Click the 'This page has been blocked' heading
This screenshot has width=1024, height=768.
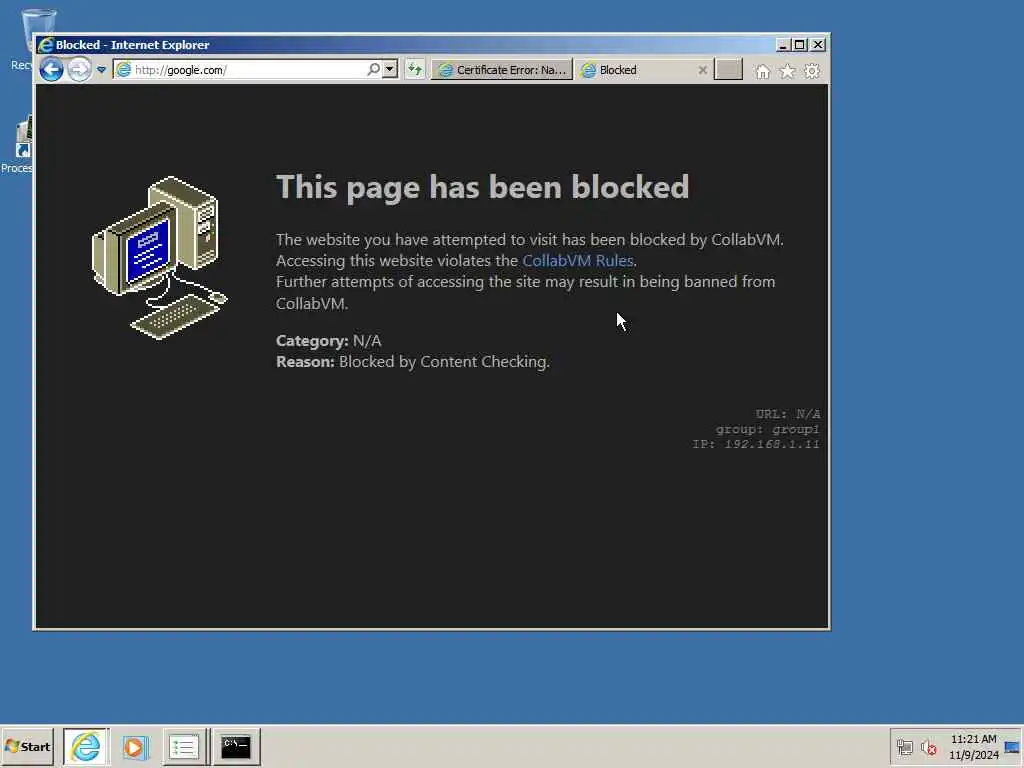tap(483, 187)
